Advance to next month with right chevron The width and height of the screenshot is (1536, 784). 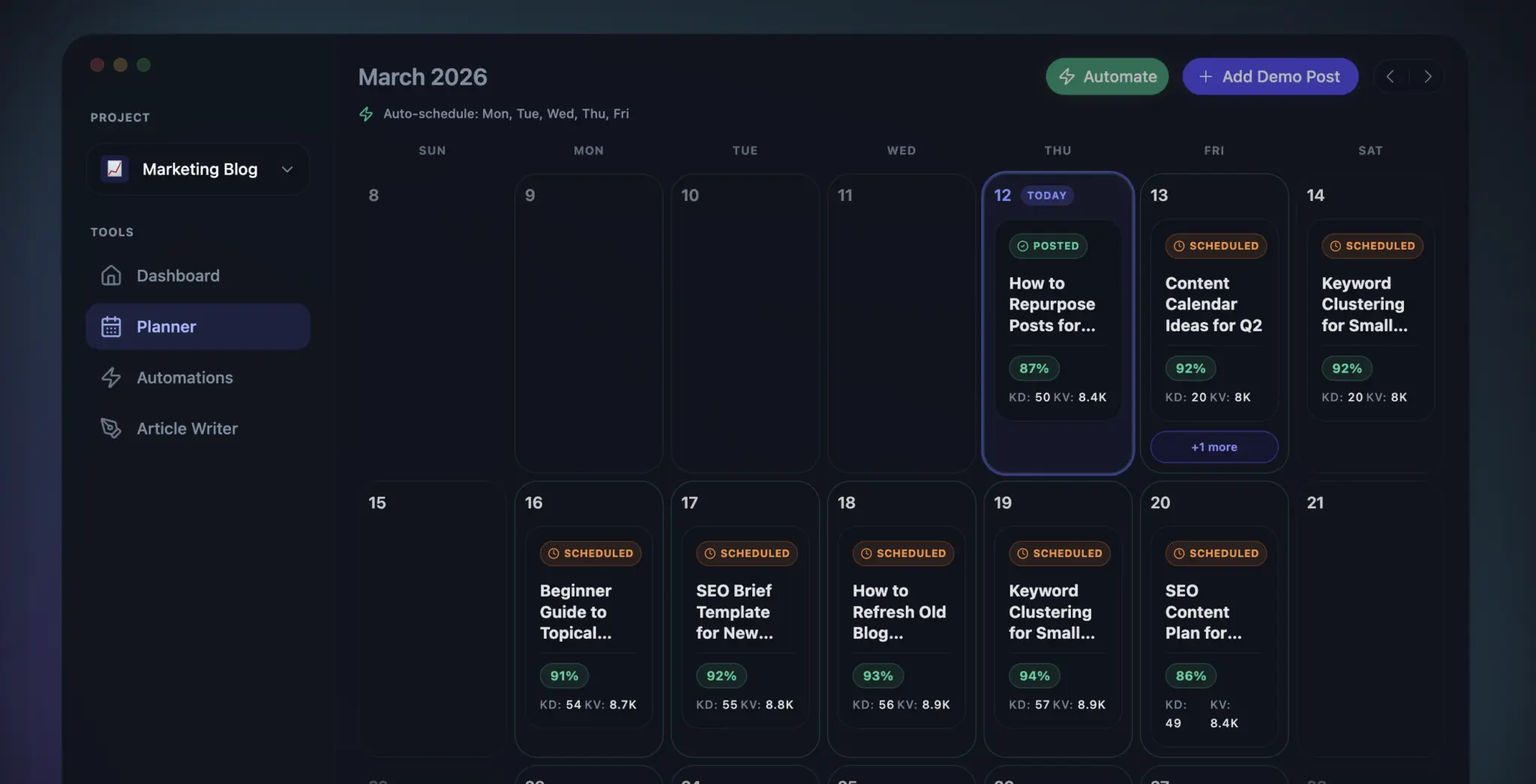pos(1427,76)
